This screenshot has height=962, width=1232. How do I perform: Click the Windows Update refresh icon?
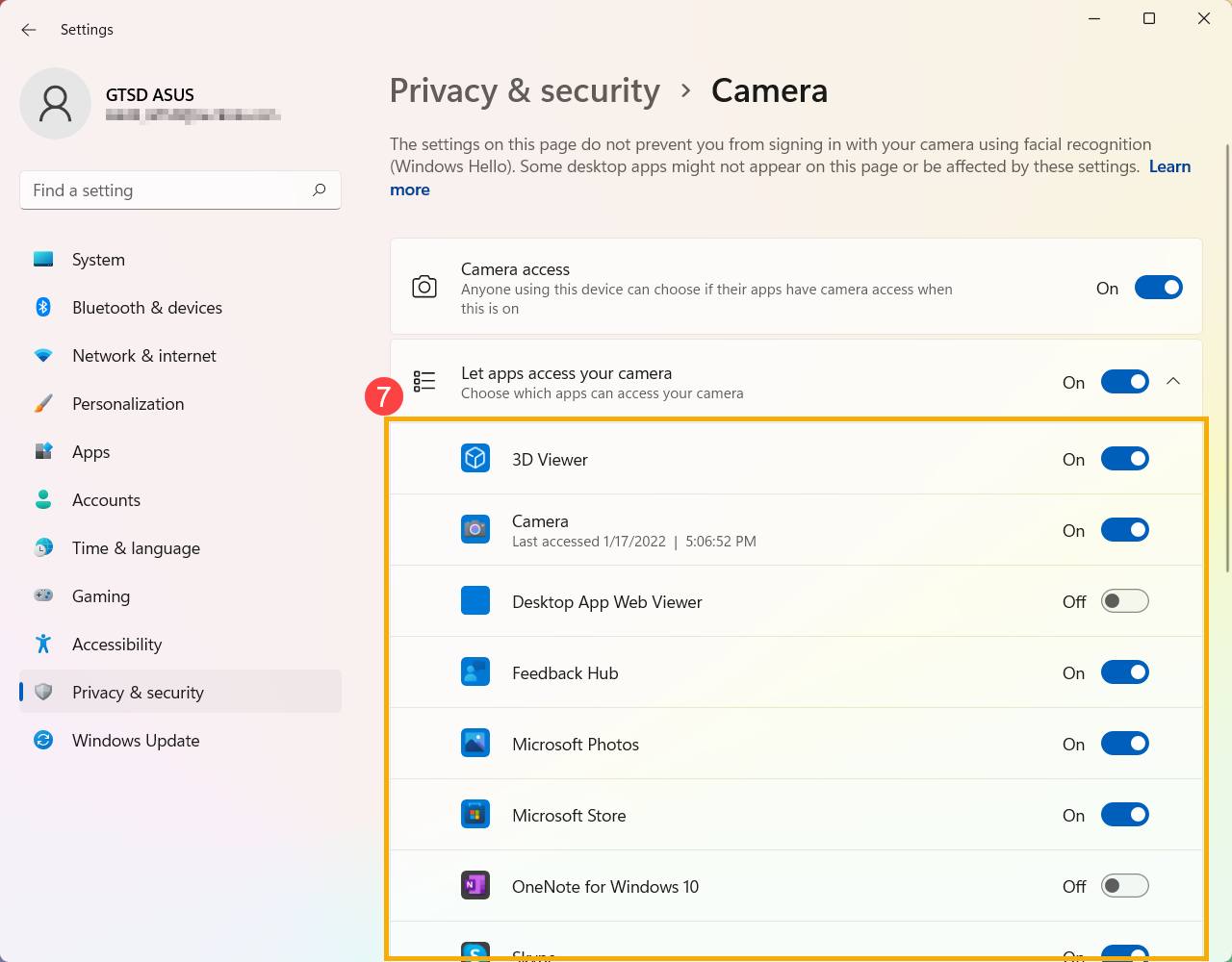pyautogui.click(x=43, y=740)
